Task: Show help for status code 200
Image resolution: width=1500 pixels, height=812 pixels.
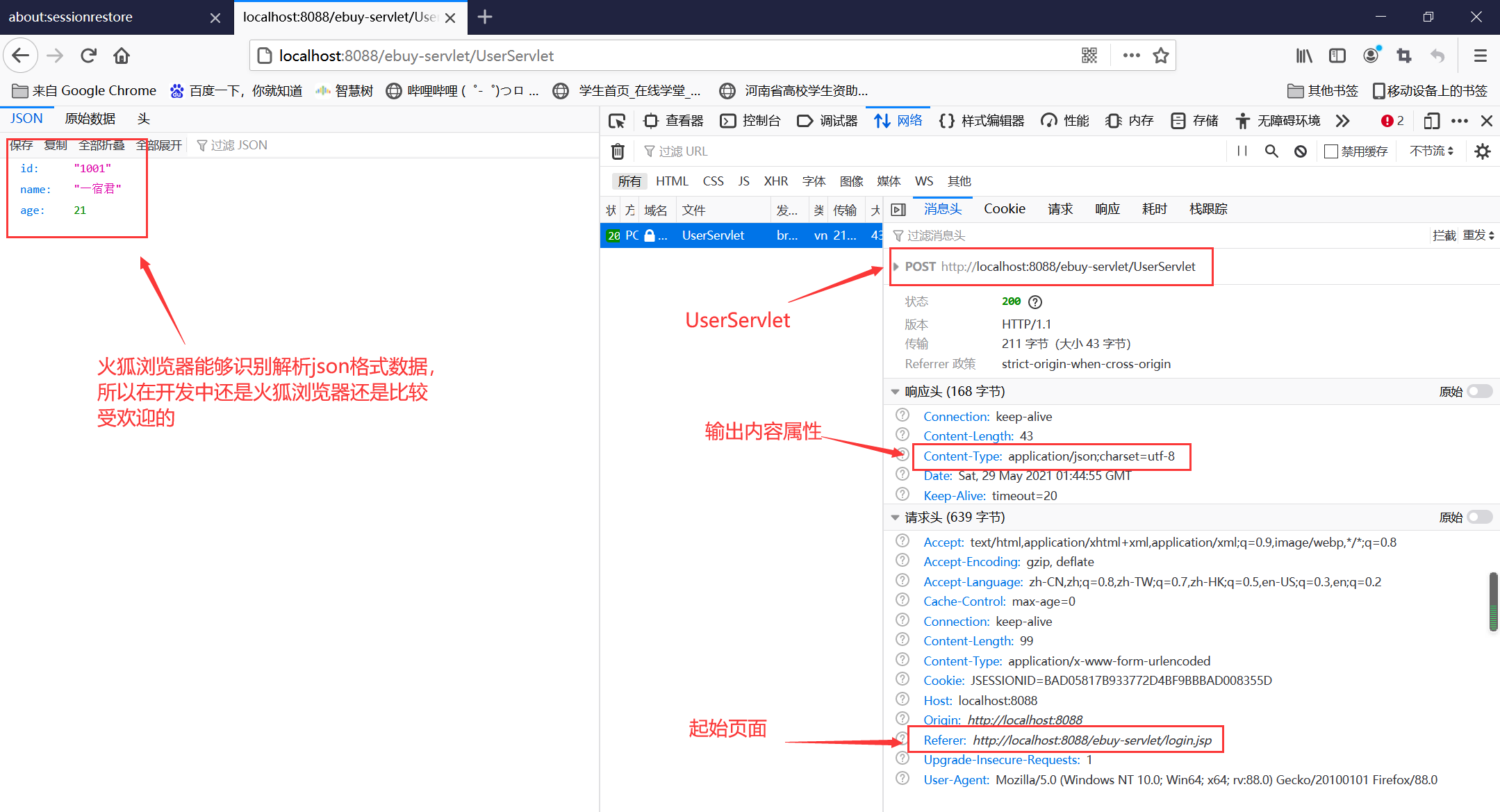Action: [x=1035, y=301]
